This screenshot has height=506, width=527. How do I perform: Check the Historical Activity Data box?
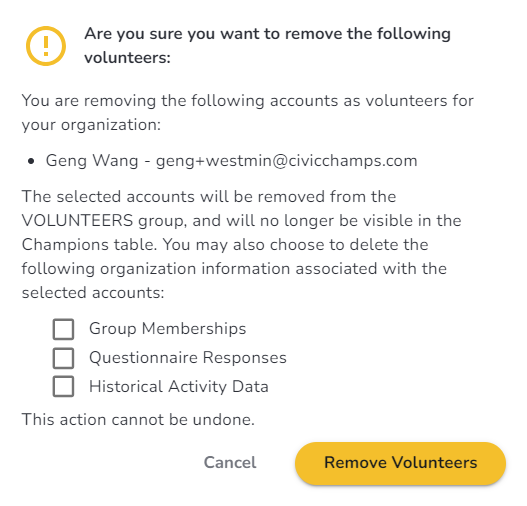(63, 386)
